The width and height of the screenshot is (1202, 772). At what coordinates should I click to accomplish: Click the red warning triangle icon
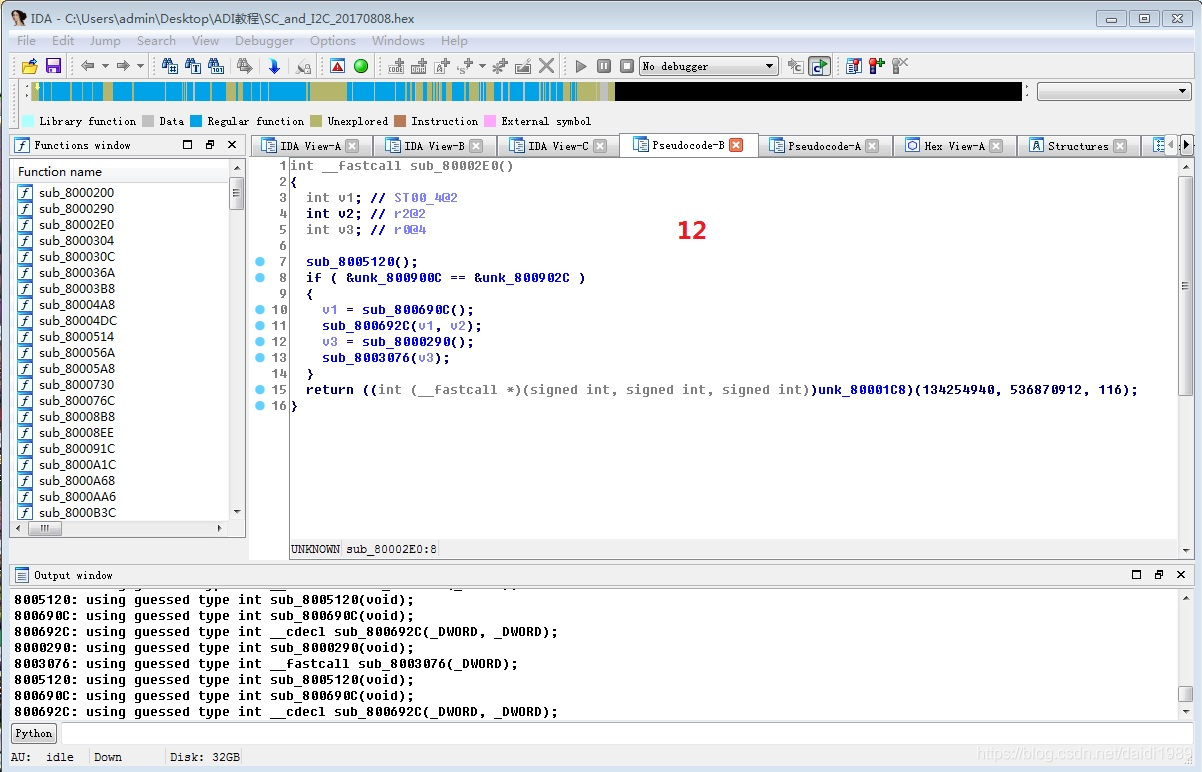[337, 66]
